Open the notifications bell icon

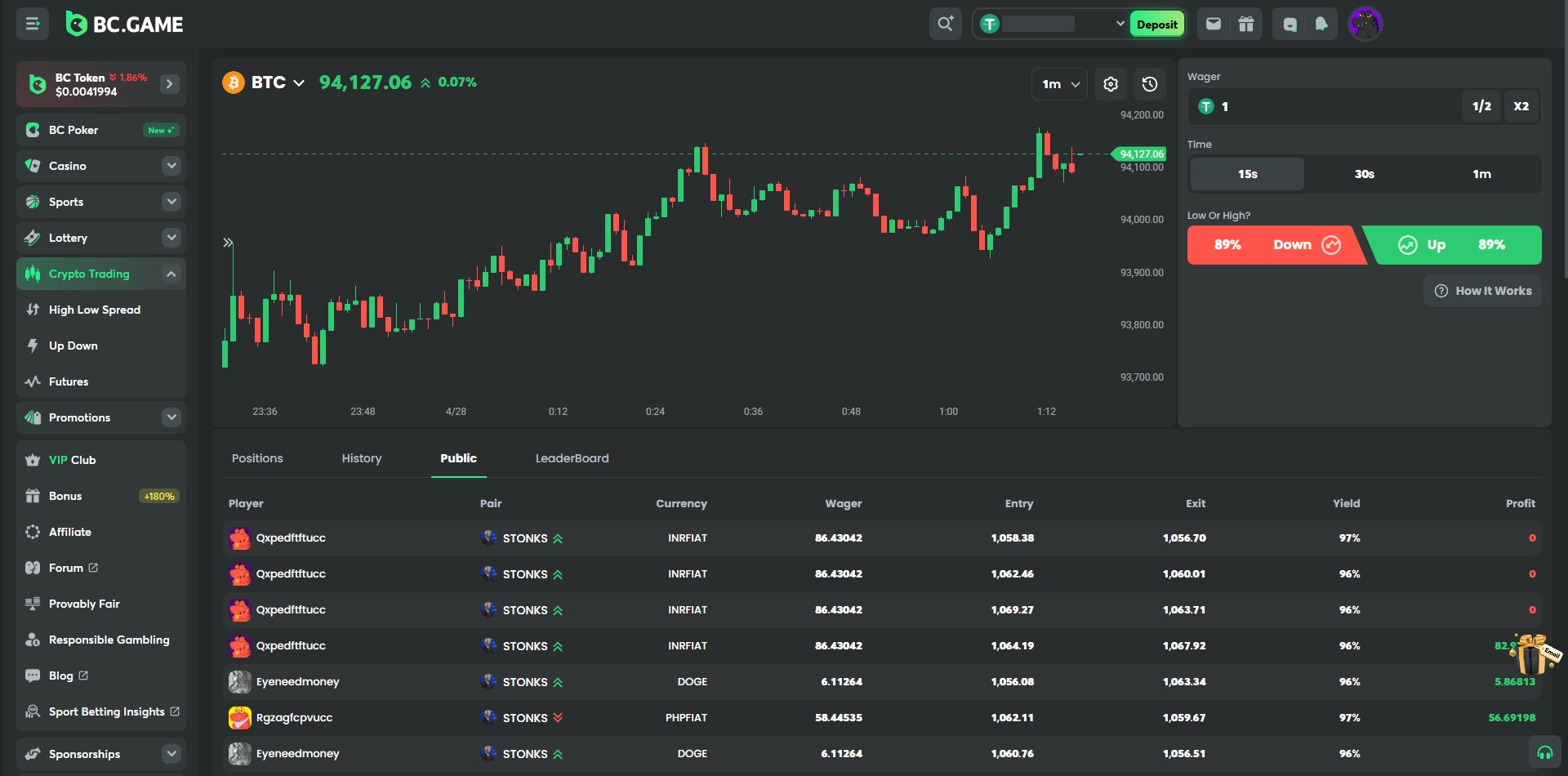[1321, 24]
